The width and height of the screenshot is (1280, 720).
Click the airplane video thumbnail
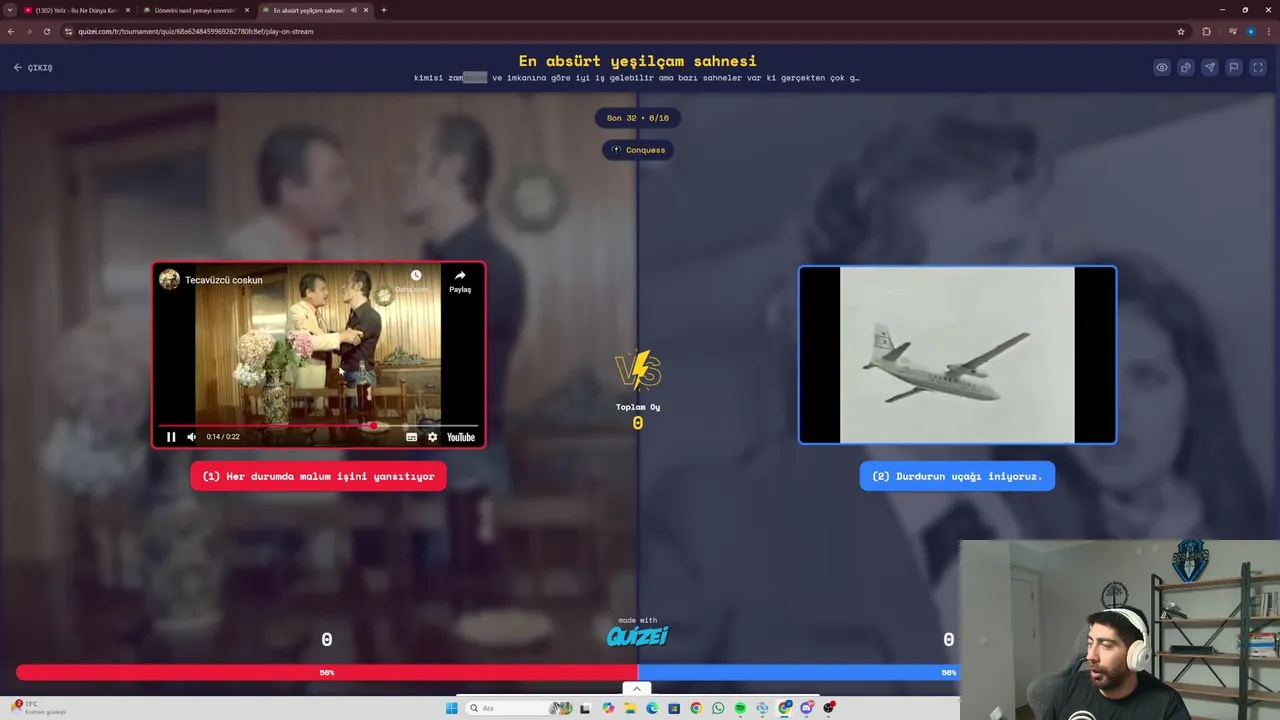957,355
